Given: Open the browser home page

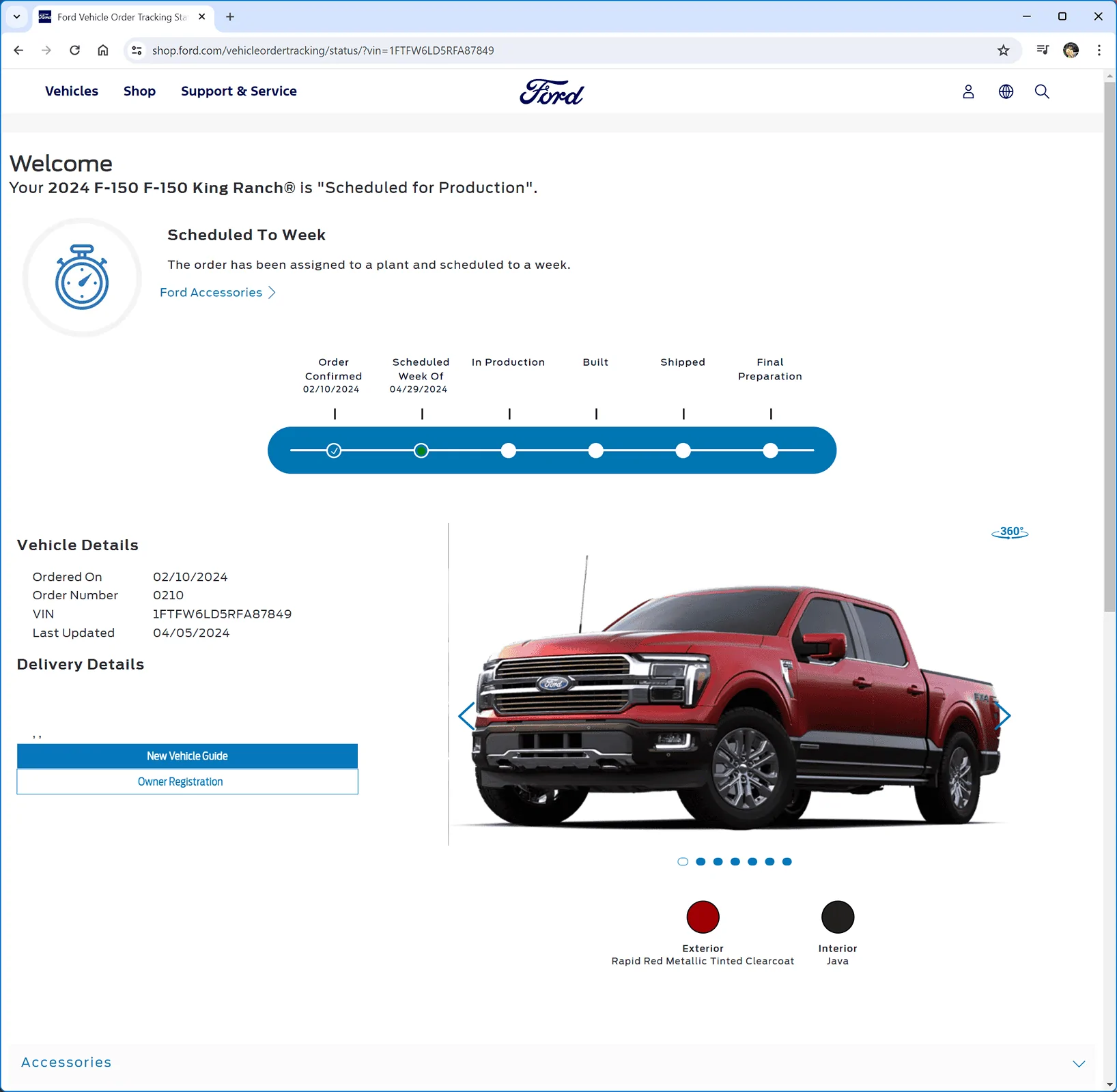Looking at the screenshot, I should [103, 51].
